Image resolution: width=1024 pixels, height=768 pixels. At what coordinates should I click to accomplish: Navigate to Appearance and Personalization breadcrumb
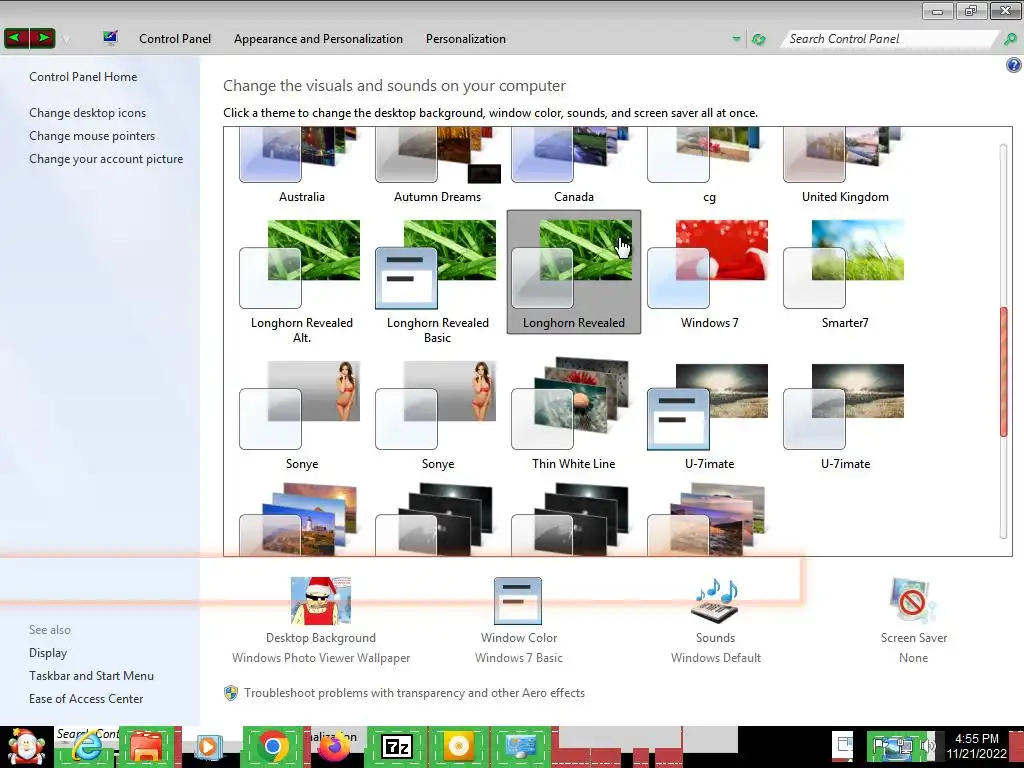pyautogui.click(x=318, y=39)
